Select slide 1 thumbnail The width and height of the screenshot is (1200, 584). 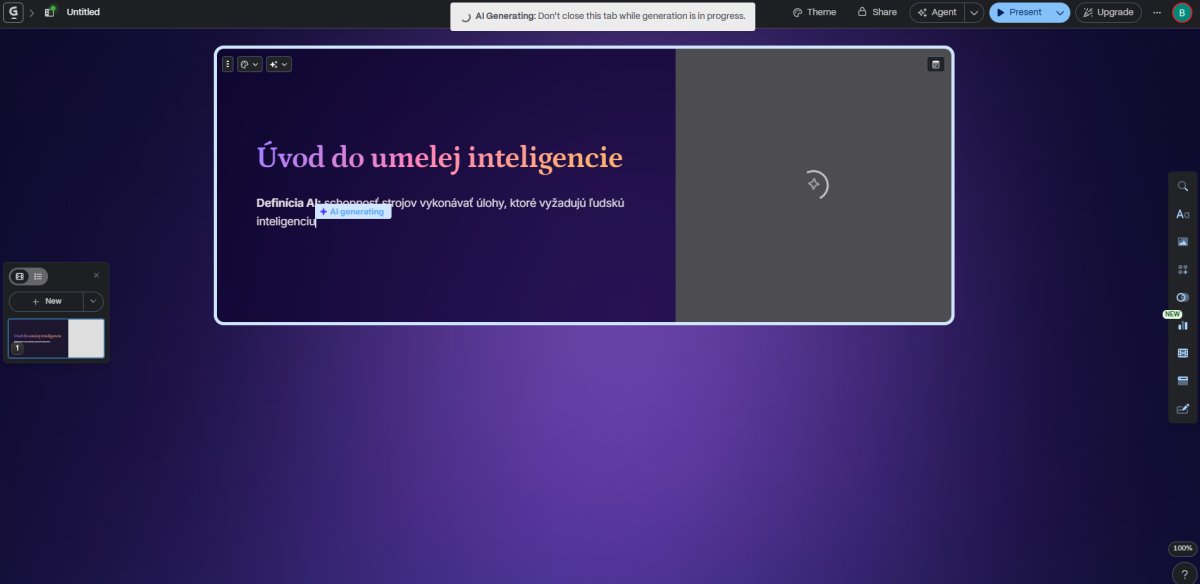[x=56, y=338]
